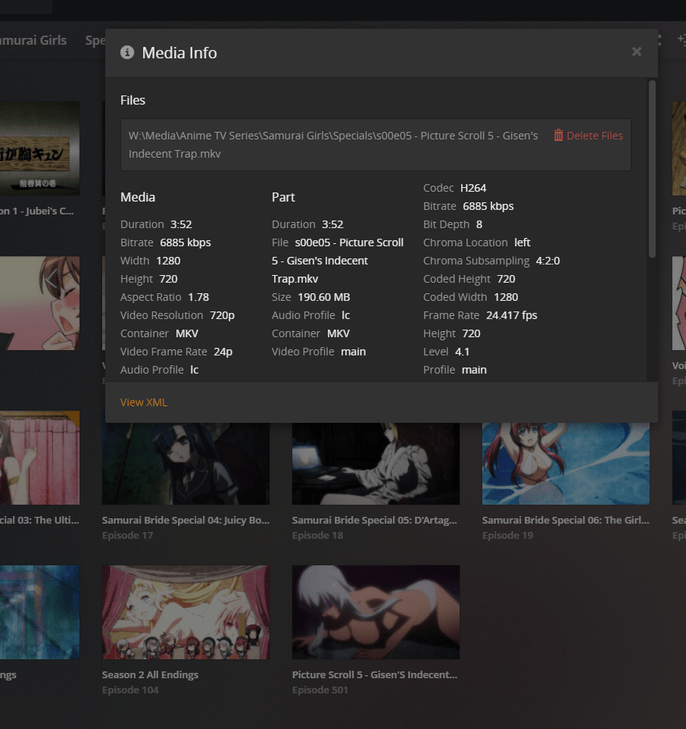Image resolution: width=686 pixels, height=729 pixels.
Task: Open the Jubei's thumbnail with the wooden sign
Action: (x=40, y=148)
